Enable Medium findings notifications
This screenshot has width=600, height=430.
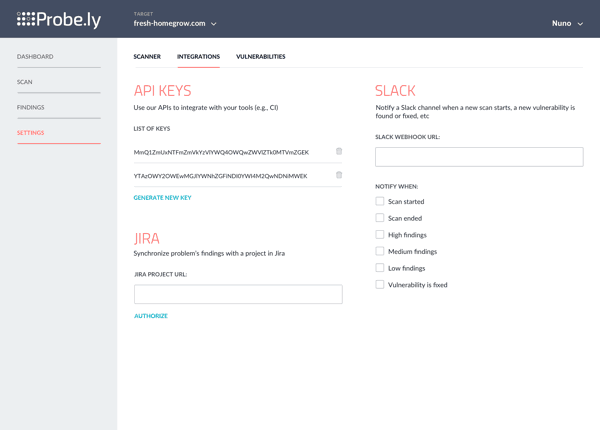tap(380, 251)
